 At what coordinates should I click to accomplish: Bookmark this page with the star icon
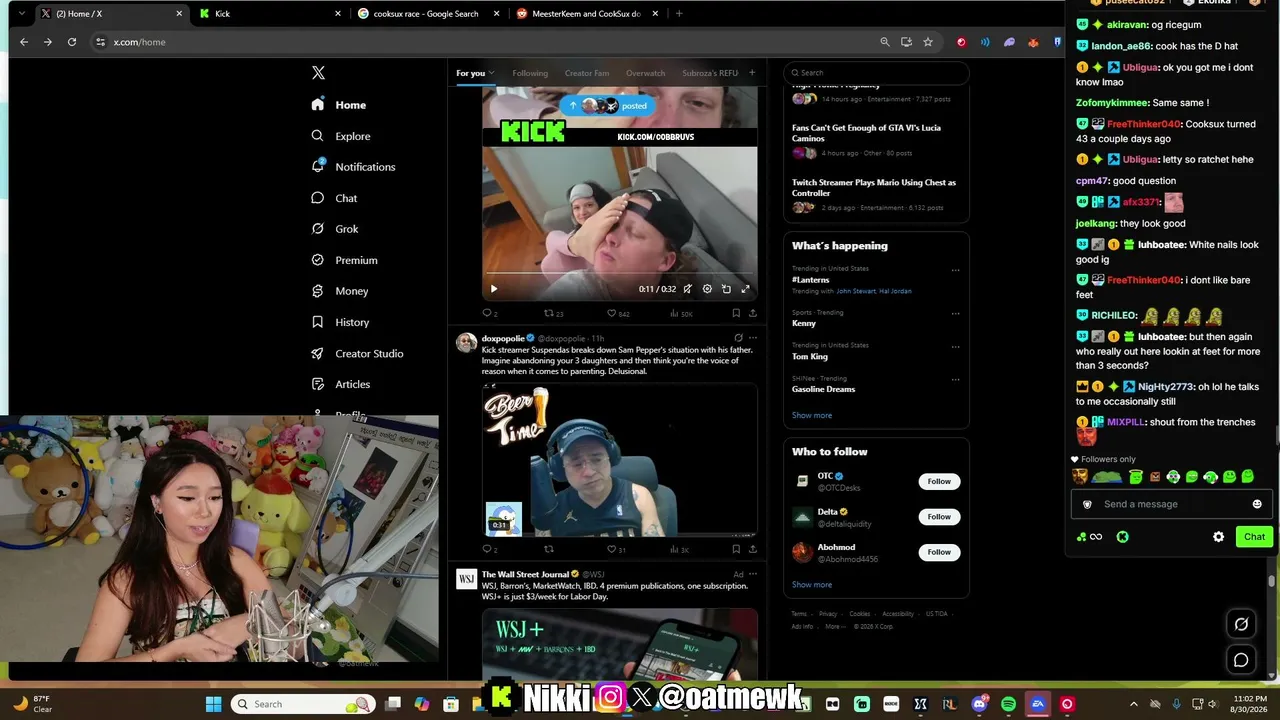[928, 42]
